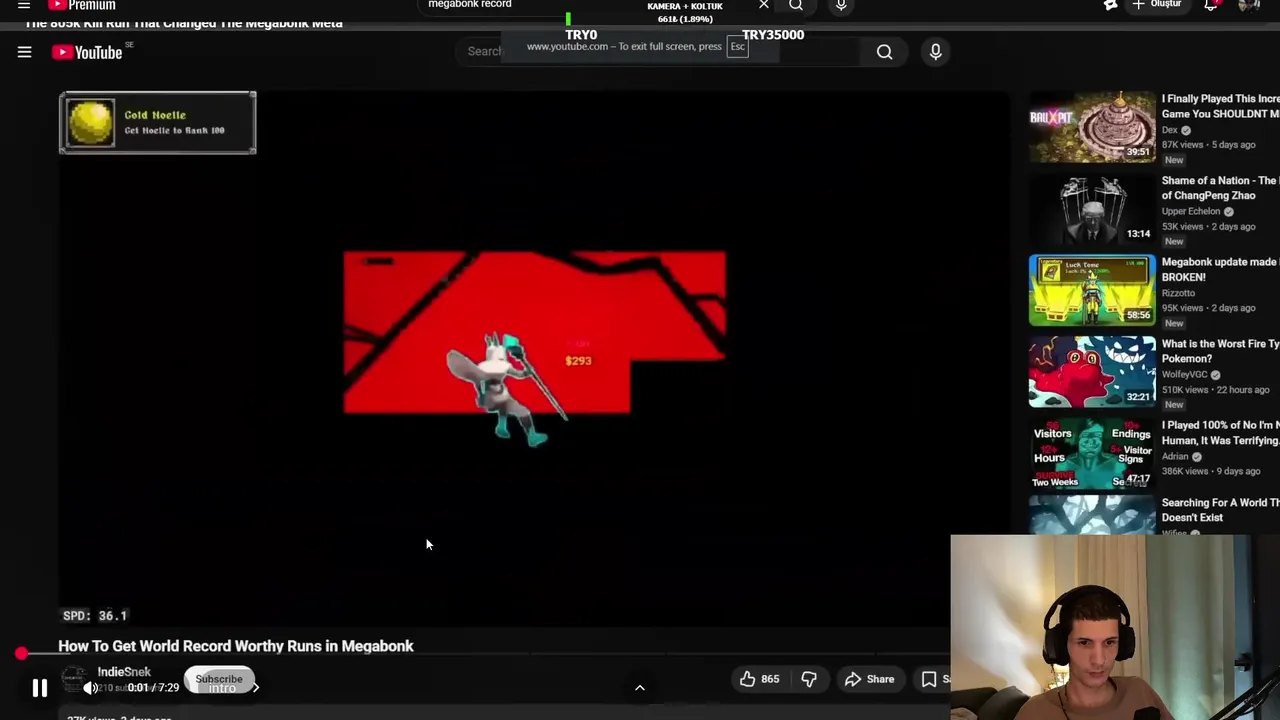Click magnifier button of the lower search bar
Image resolution: width=1280 pixels, height=720 pixels.
884,52
